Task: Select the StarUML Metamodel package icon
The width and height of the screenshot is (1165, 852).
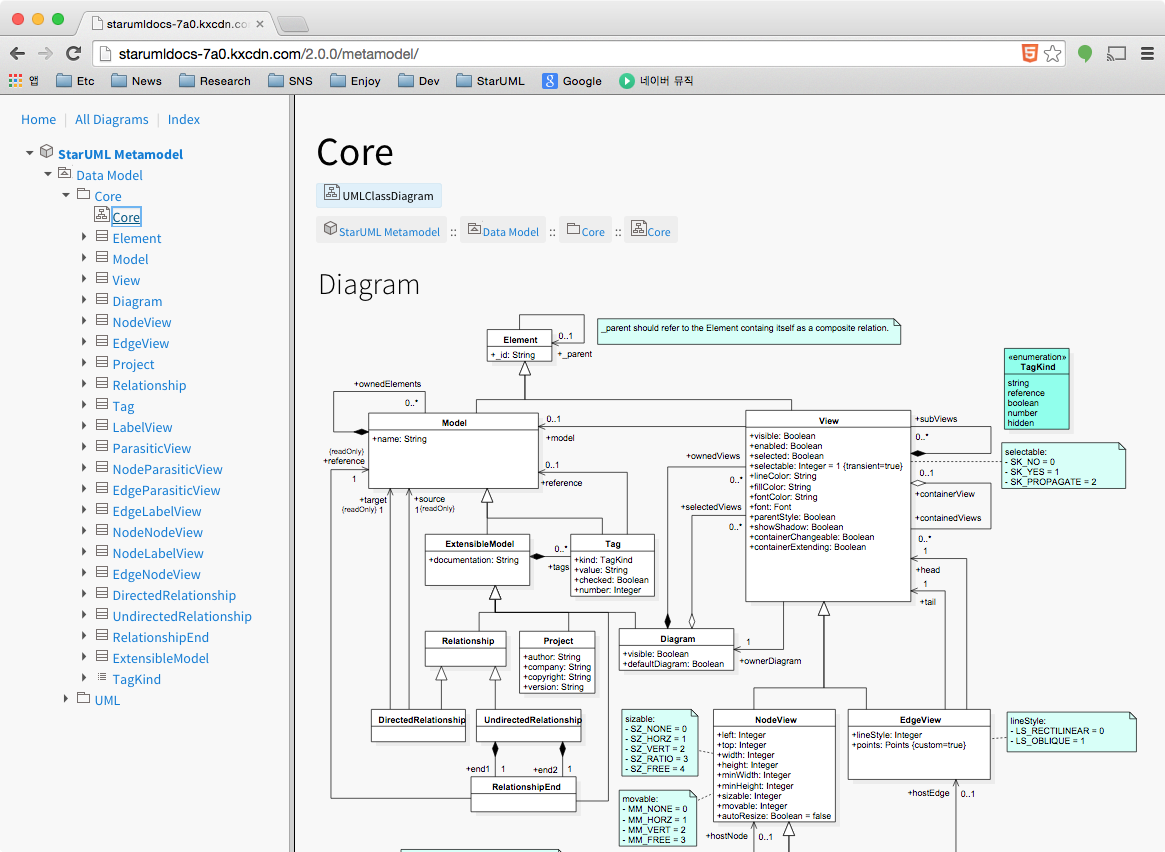Action: pos(47,154)
